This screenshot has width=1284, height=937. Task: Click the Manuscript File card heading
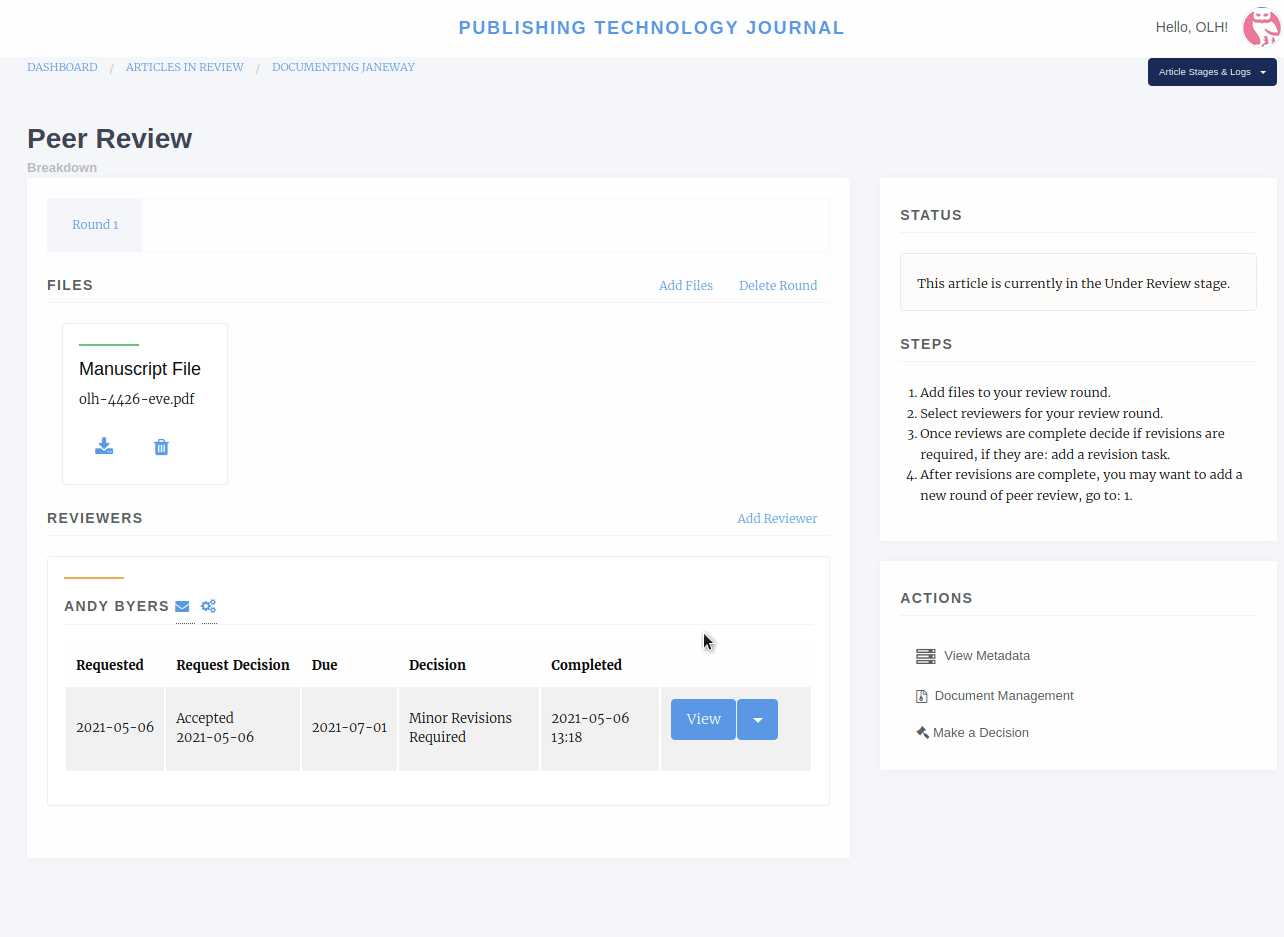pos(140,369)
